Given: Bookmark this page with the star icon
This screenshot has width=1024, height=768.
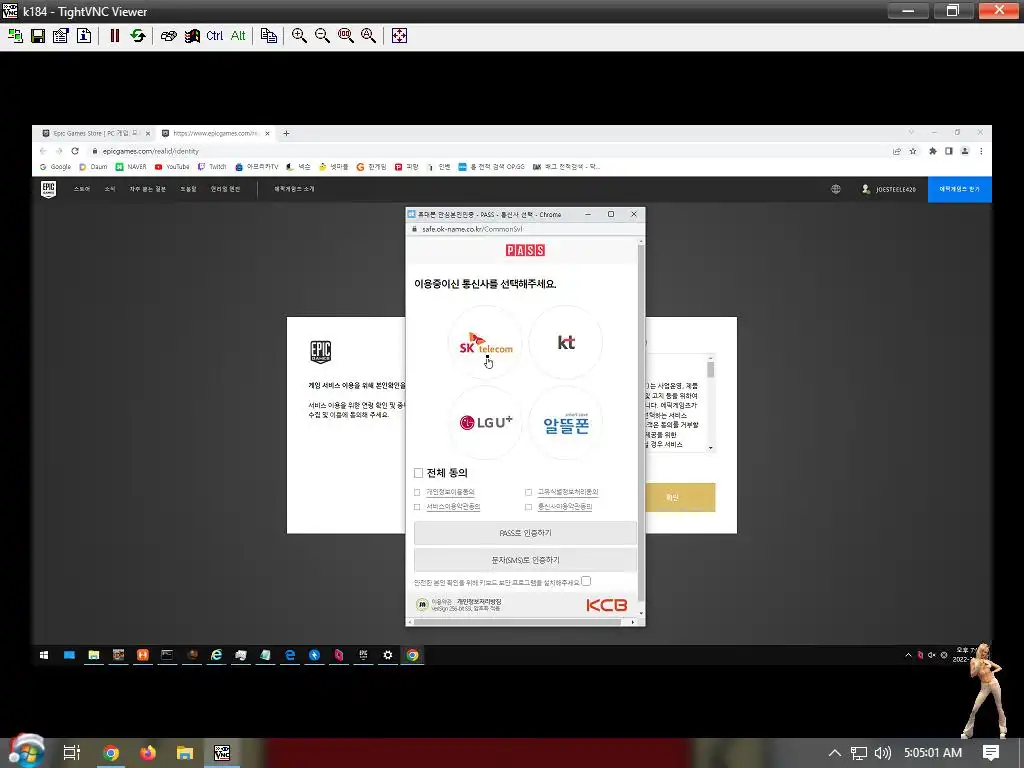Looking at the screenshot, I should [x=913, y=151].
